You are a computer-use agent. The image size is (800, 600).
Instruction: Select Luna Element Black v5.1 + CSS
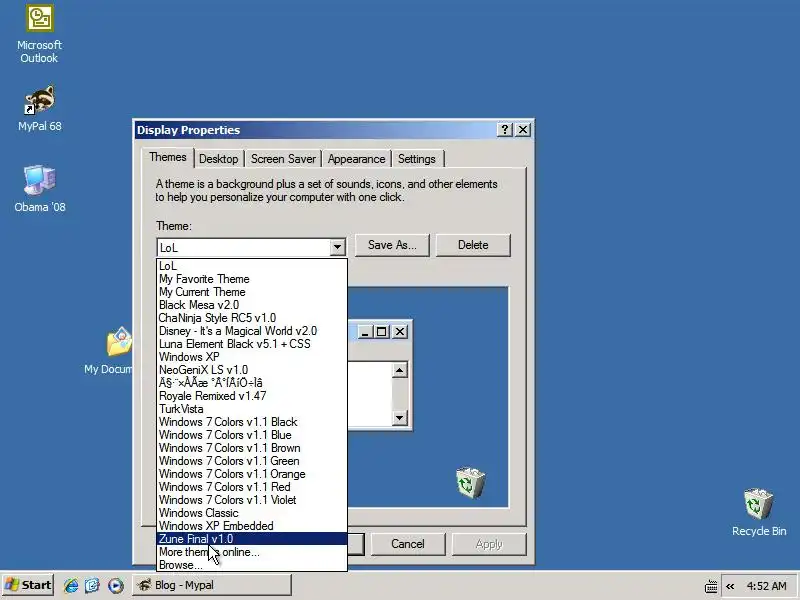point(252,344)
